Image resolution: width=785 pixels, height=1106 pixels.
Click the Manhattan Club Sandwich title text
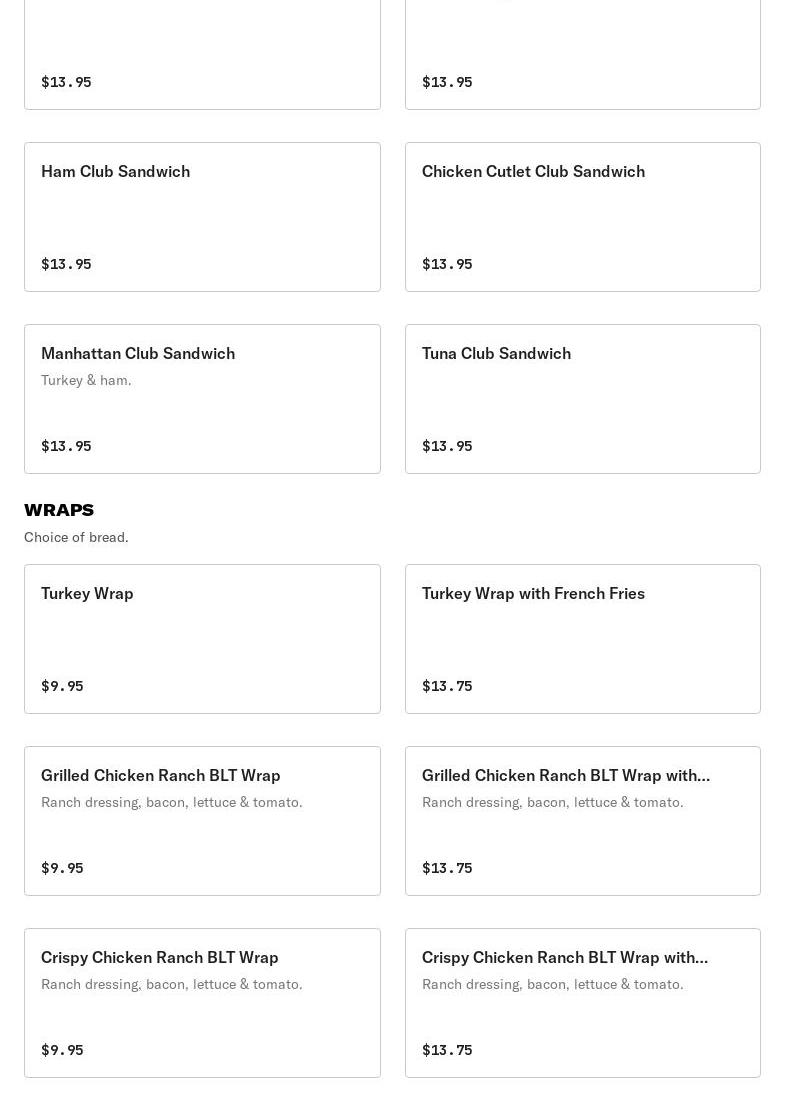click(138, 353)
